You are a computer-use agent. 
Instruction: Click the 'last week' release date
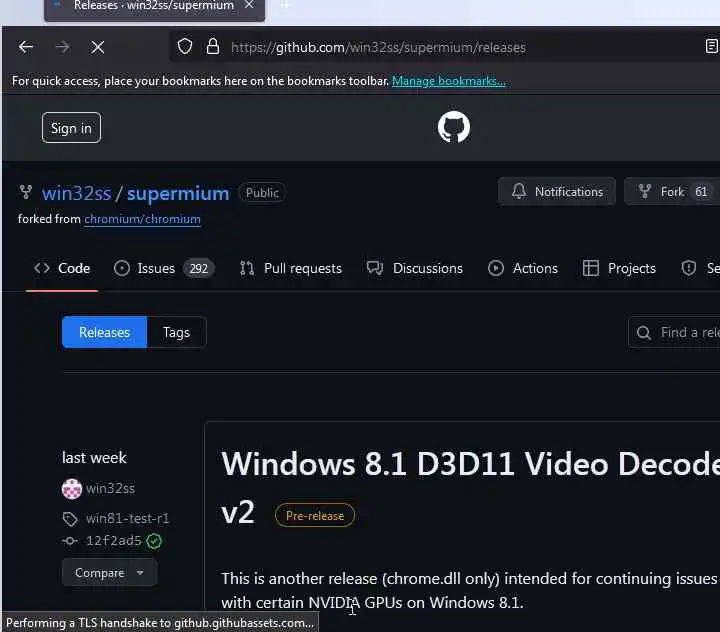click(x=94, y=457)
